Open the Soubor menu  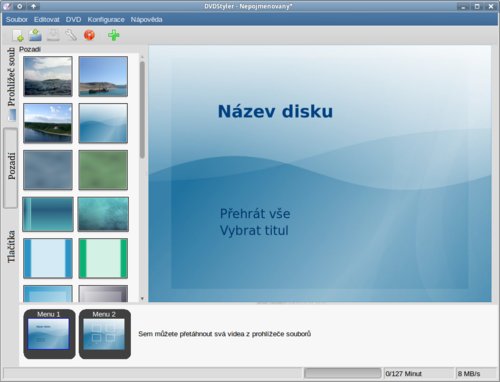coord(17,20)
